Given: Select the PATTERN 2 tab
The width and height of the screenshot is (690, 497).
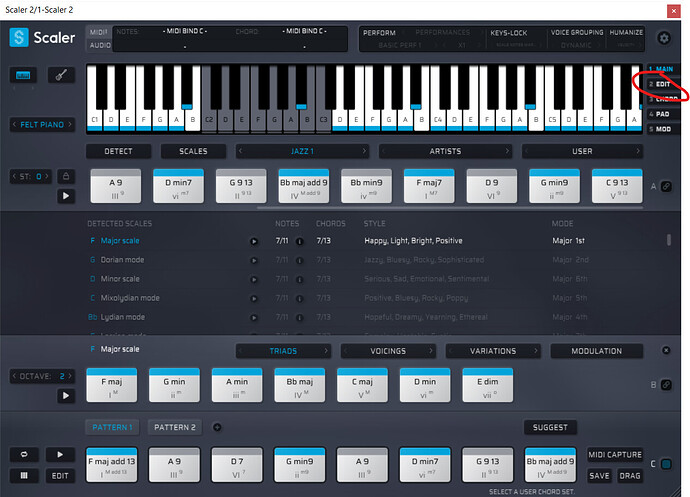Looking at the screenshot, I should click(174, 427).
